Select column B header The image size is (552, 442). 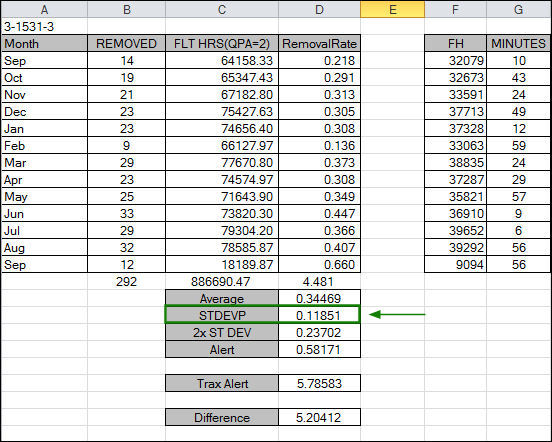[126, 9]
